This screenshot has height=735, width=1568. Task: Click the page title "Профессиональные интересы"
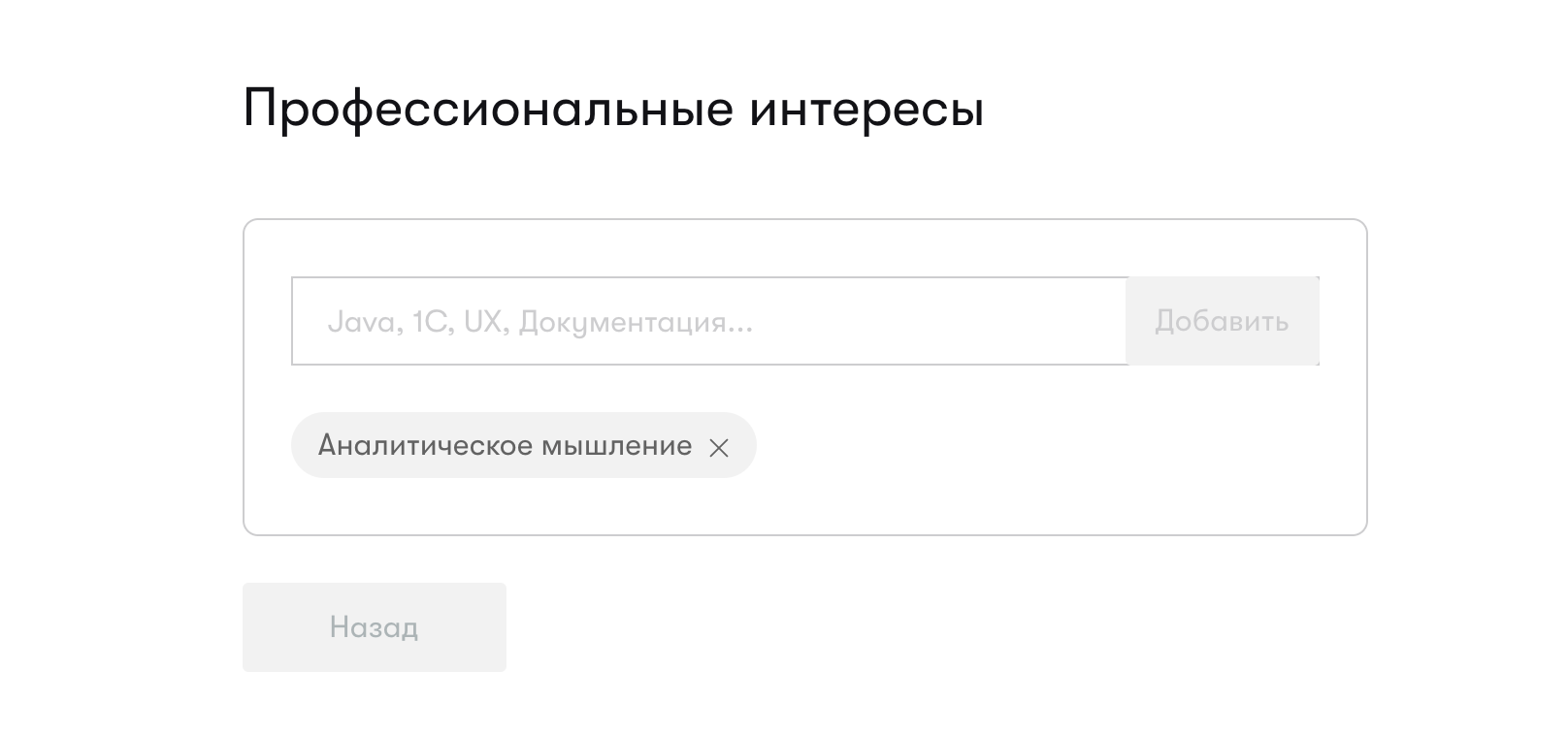coord(613,108)
